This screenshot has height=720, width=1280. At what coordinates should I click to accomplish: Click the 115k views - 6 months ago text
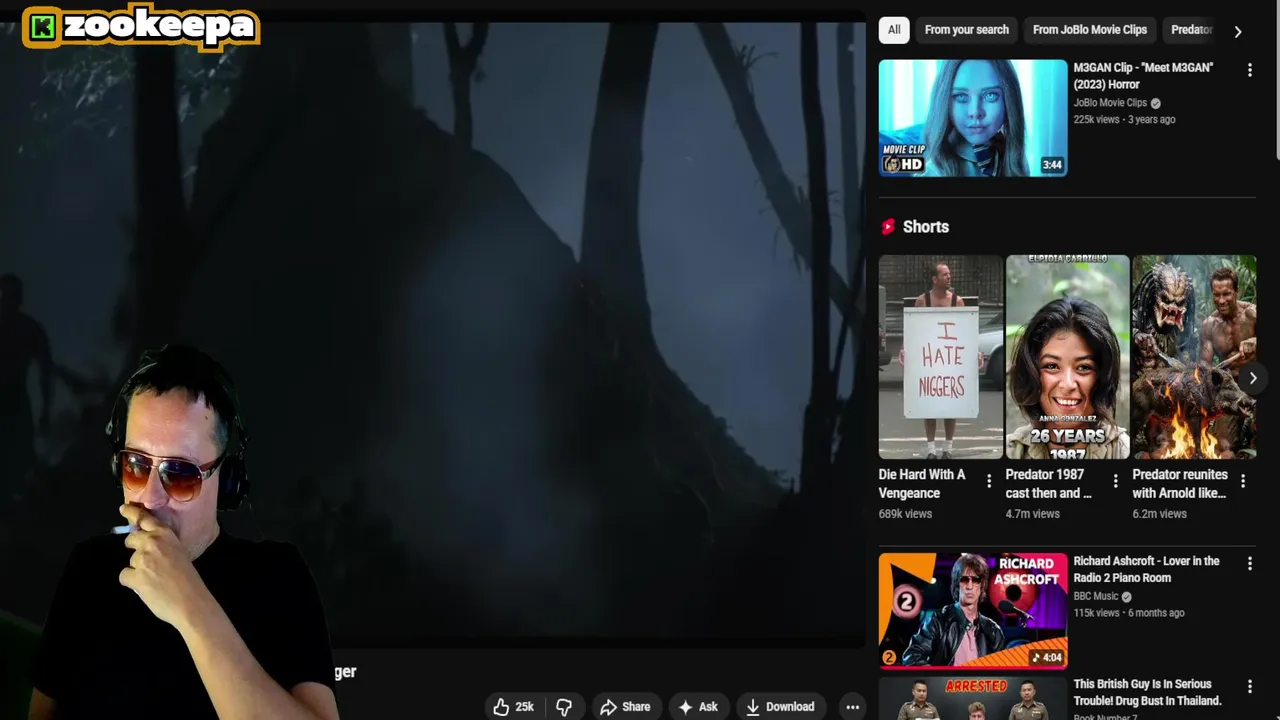[1129, 613]
